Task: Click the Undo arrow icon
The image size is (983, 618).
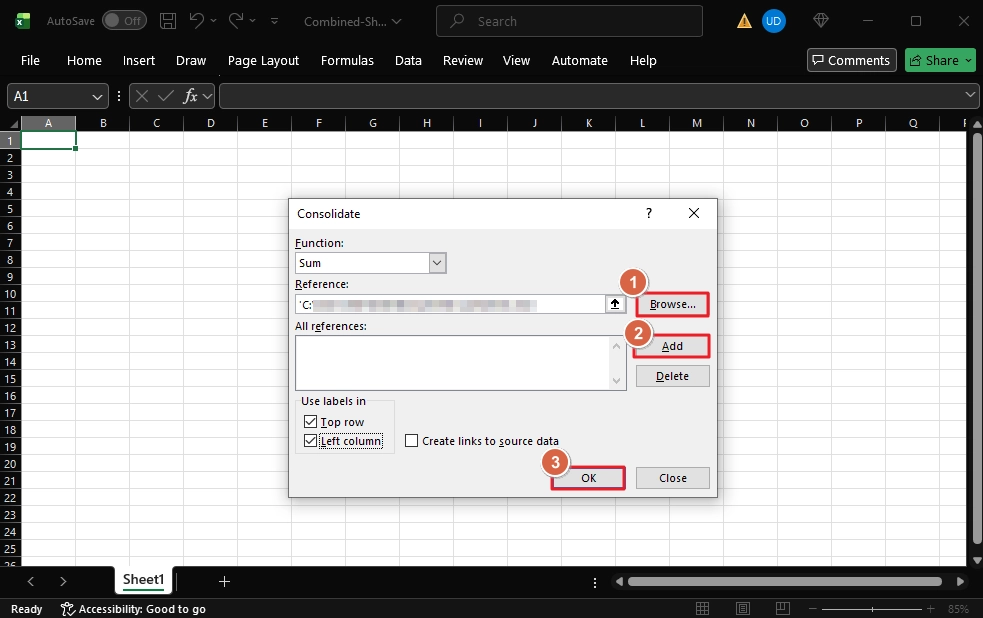Action: point(198,21)
